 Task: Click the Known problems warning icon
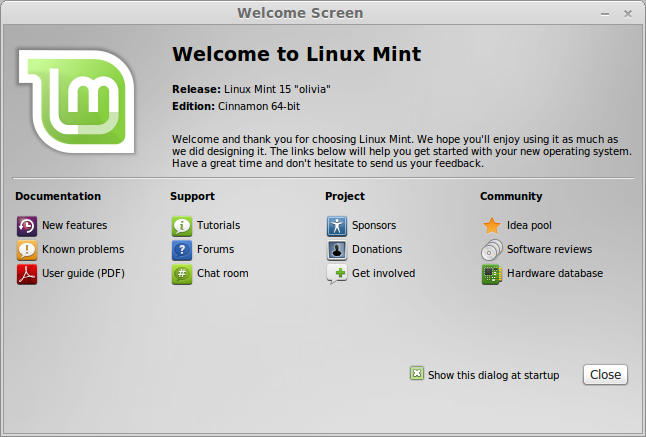[x=26, y=250]
